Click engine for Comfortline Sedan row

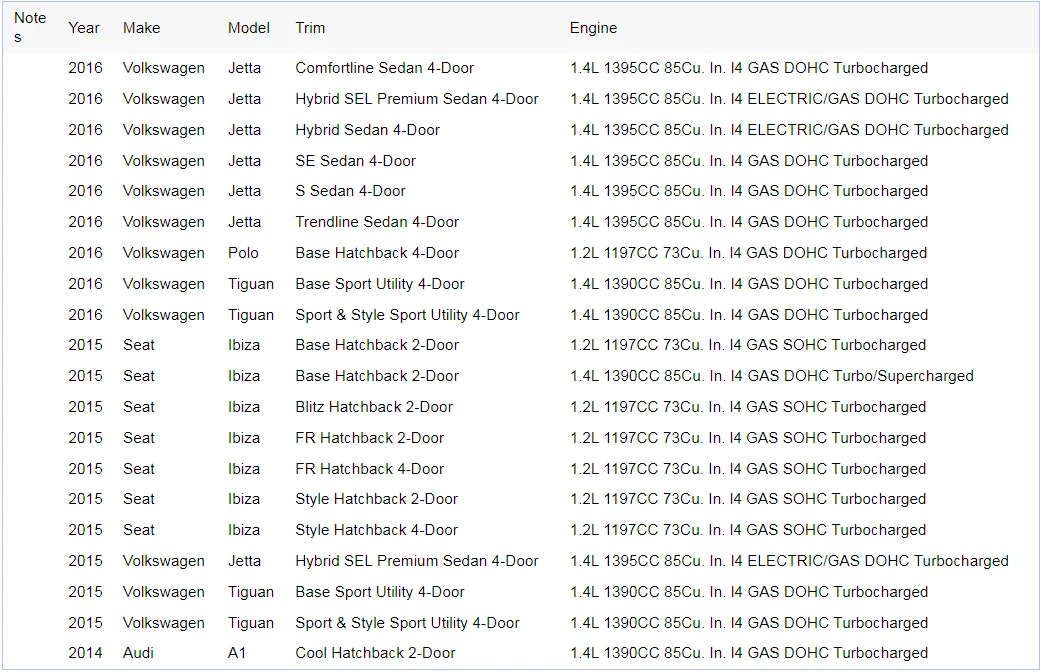pyautogui.click(x=749, y=68)
